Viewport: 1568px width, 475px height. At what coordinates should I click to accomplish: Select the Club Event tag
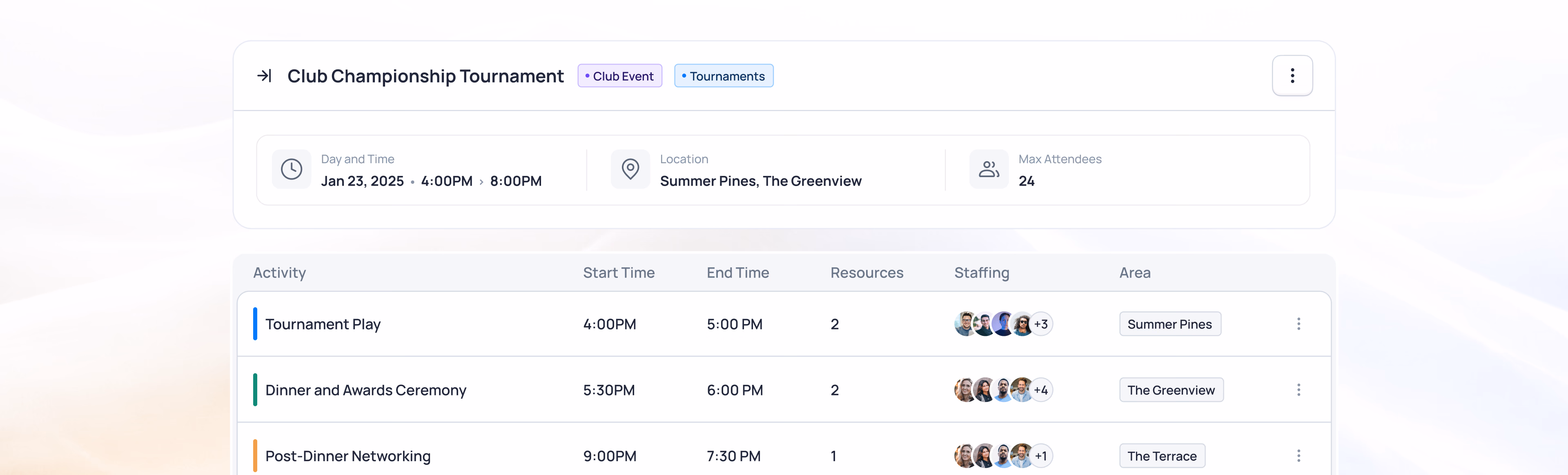tap(620, 76)
